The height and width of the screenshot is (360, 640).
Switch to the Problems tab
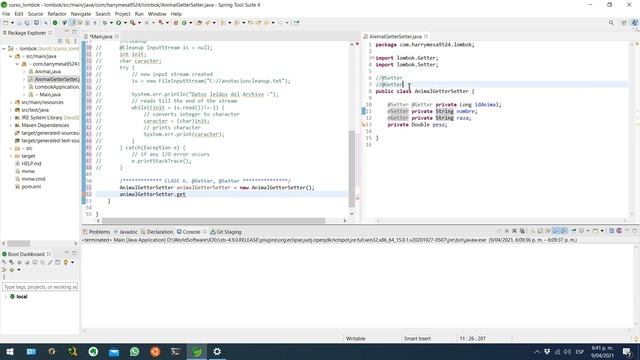point(96,231)
